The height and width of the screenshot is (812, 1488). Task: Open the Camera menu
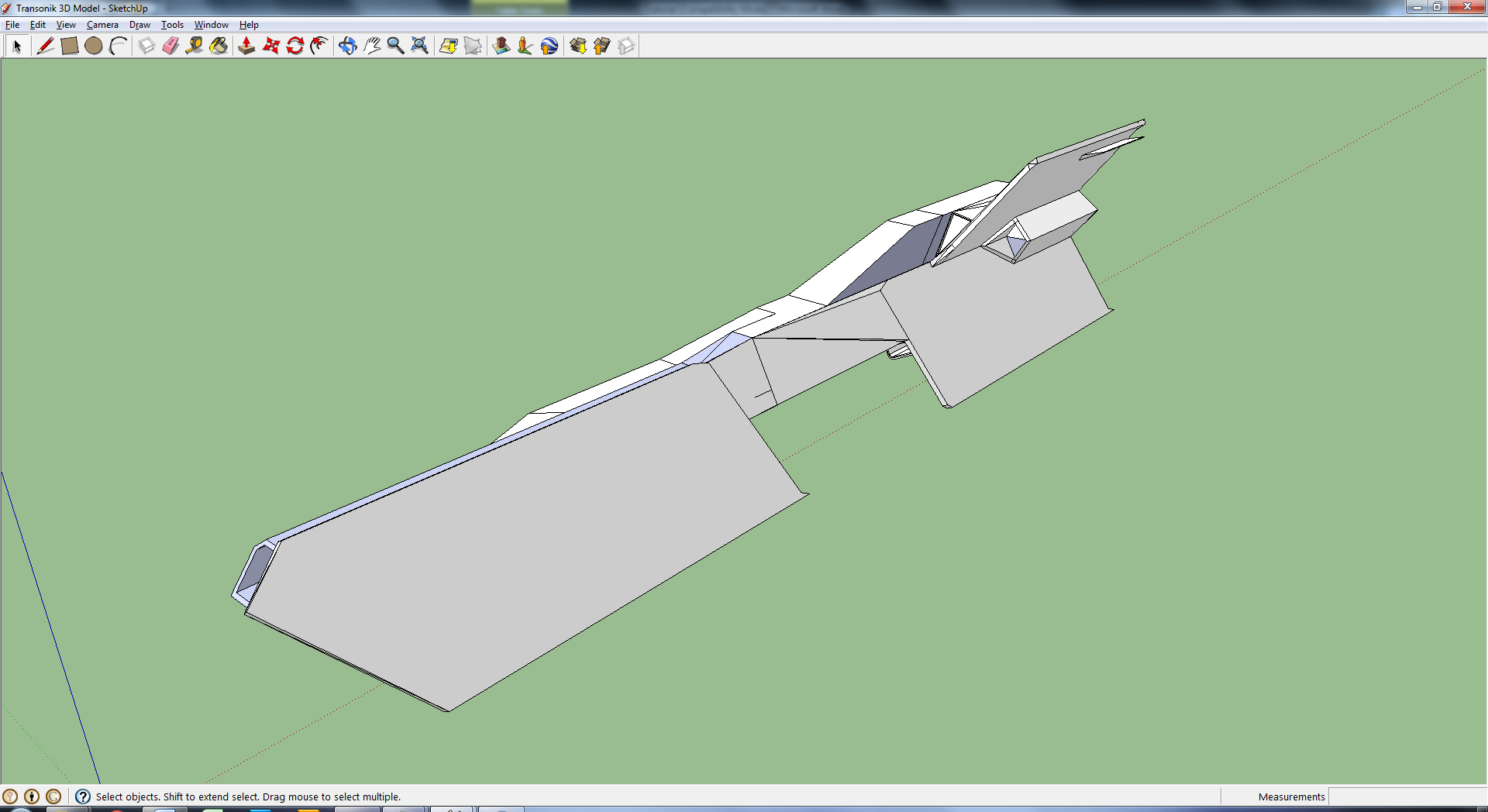[102, 25]
